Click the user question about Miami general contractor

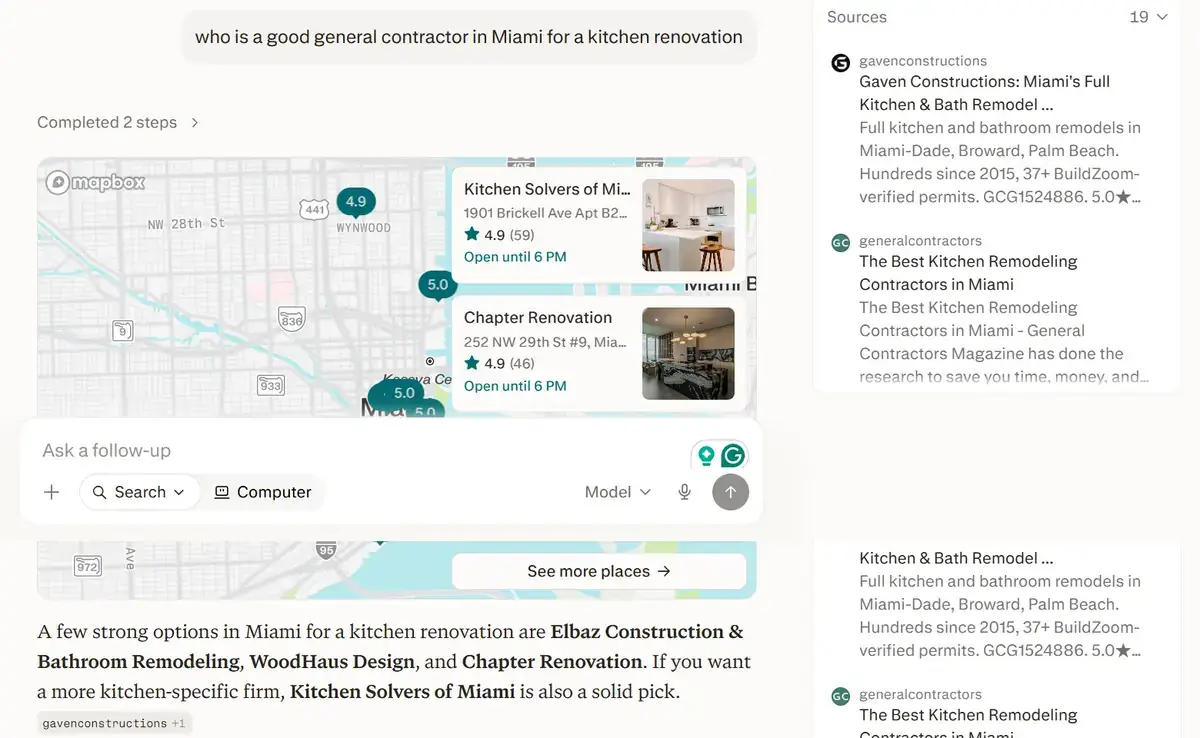click(x=469, y=37)
